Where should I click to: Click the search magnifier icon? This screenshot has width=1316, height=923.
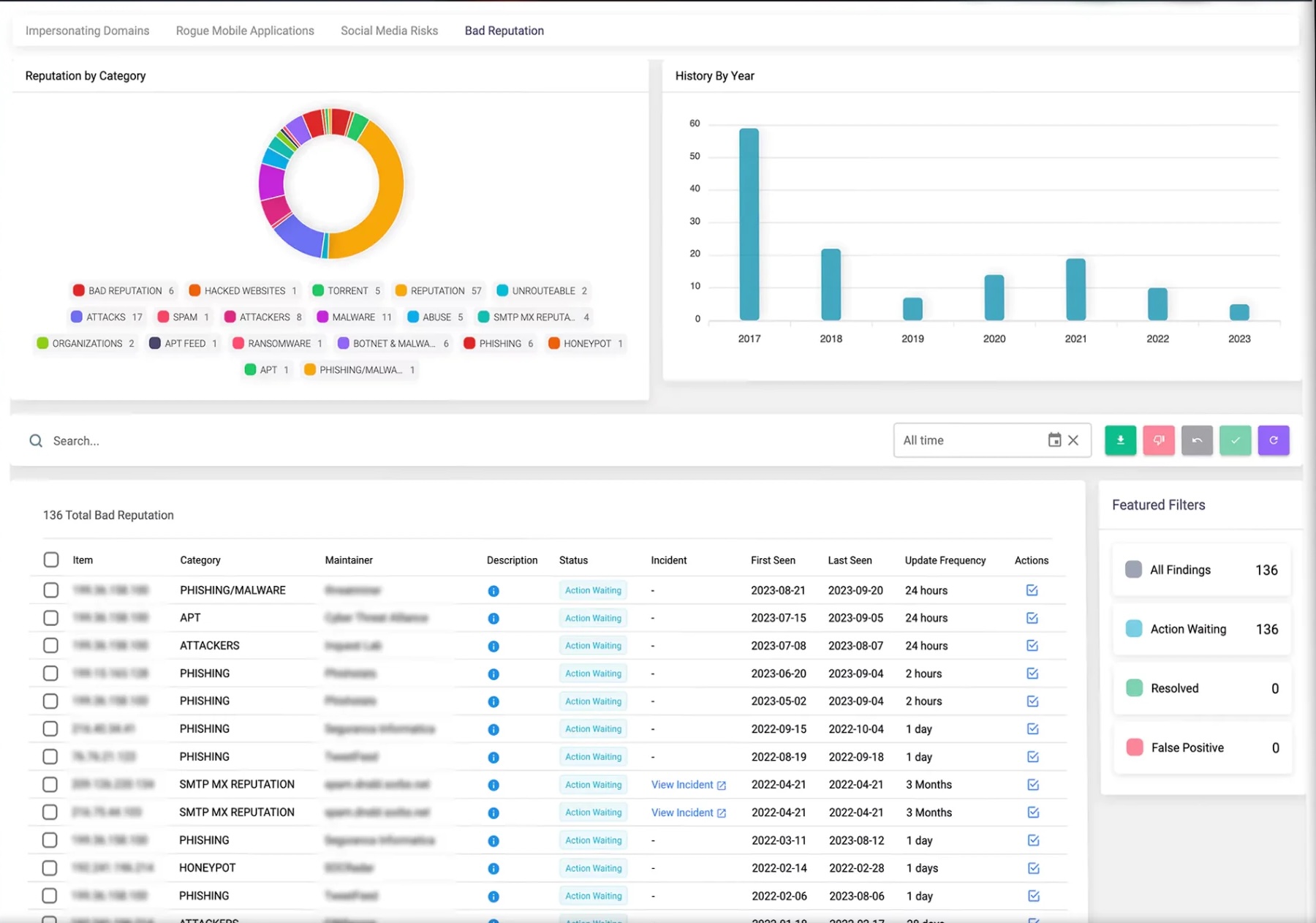[36, 440]
